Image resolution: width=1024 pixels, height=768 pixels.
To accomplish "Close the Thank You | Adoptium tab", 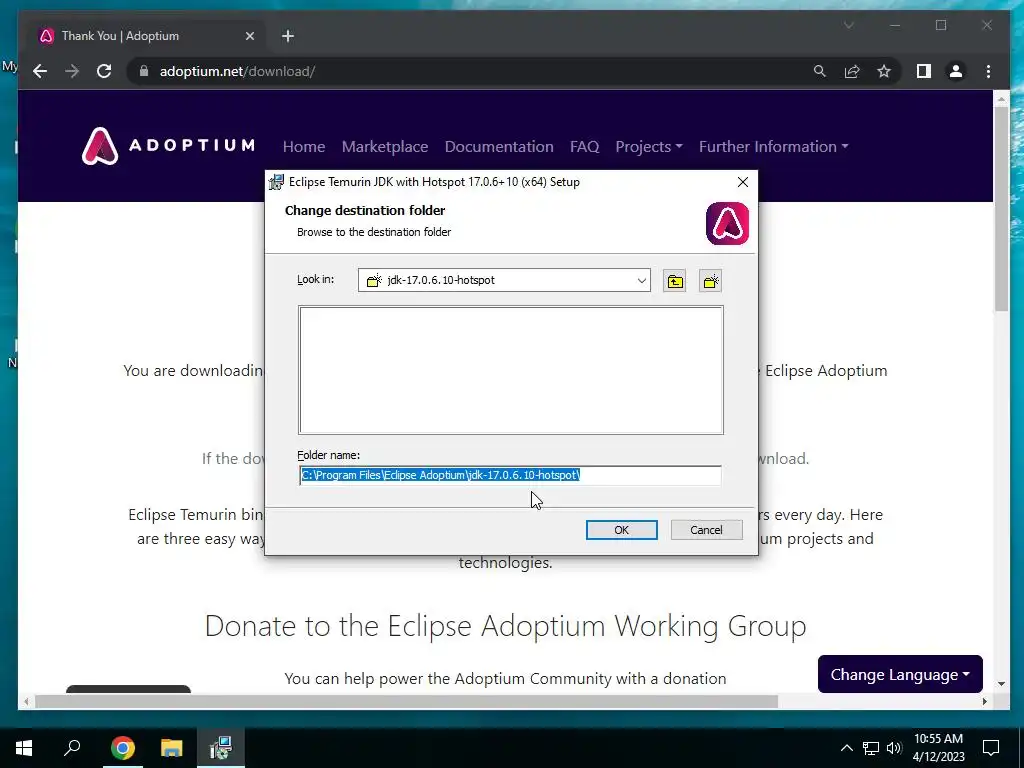I will coord(249,36).
